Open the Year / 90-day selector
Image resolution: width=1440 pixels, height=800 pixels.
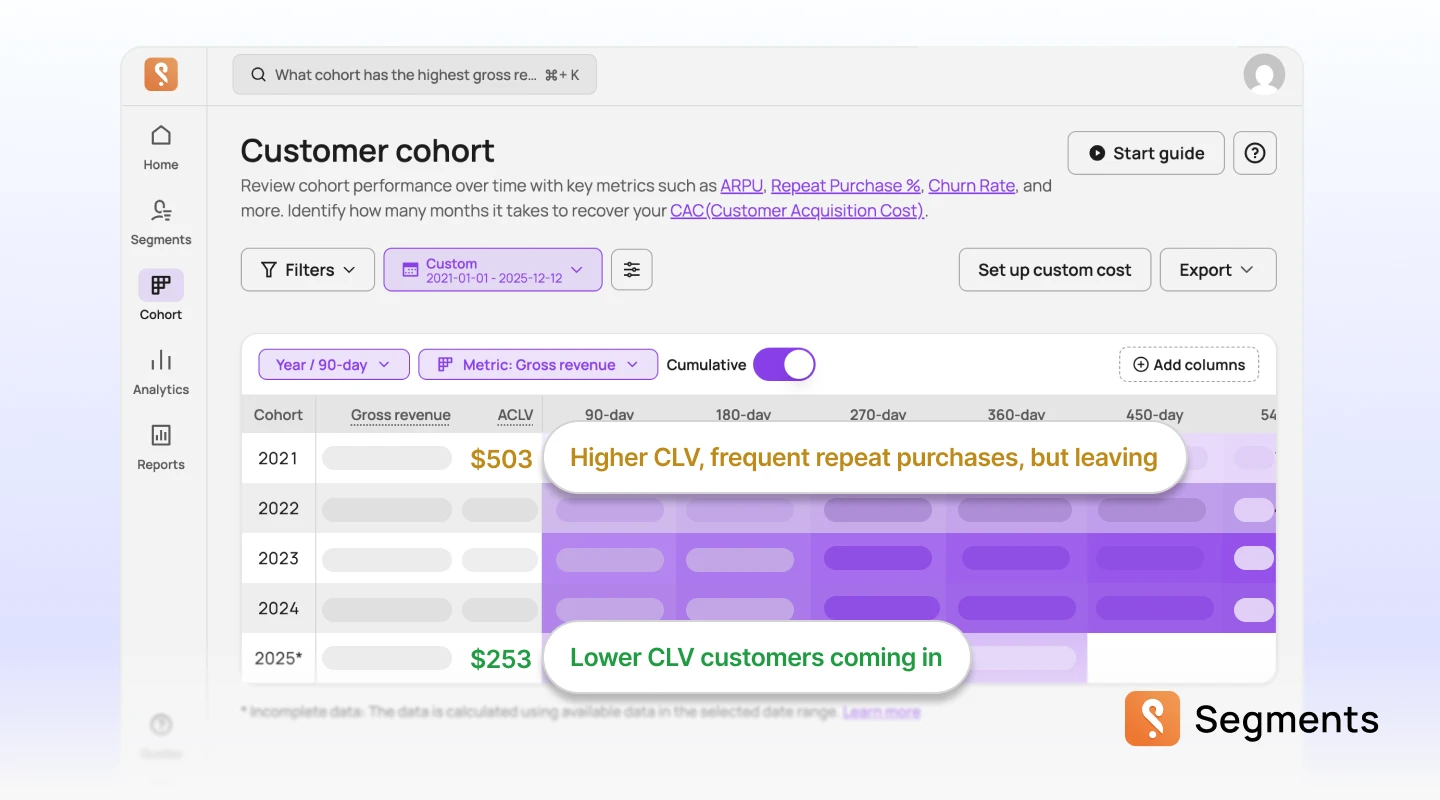(x=333, y=364)
